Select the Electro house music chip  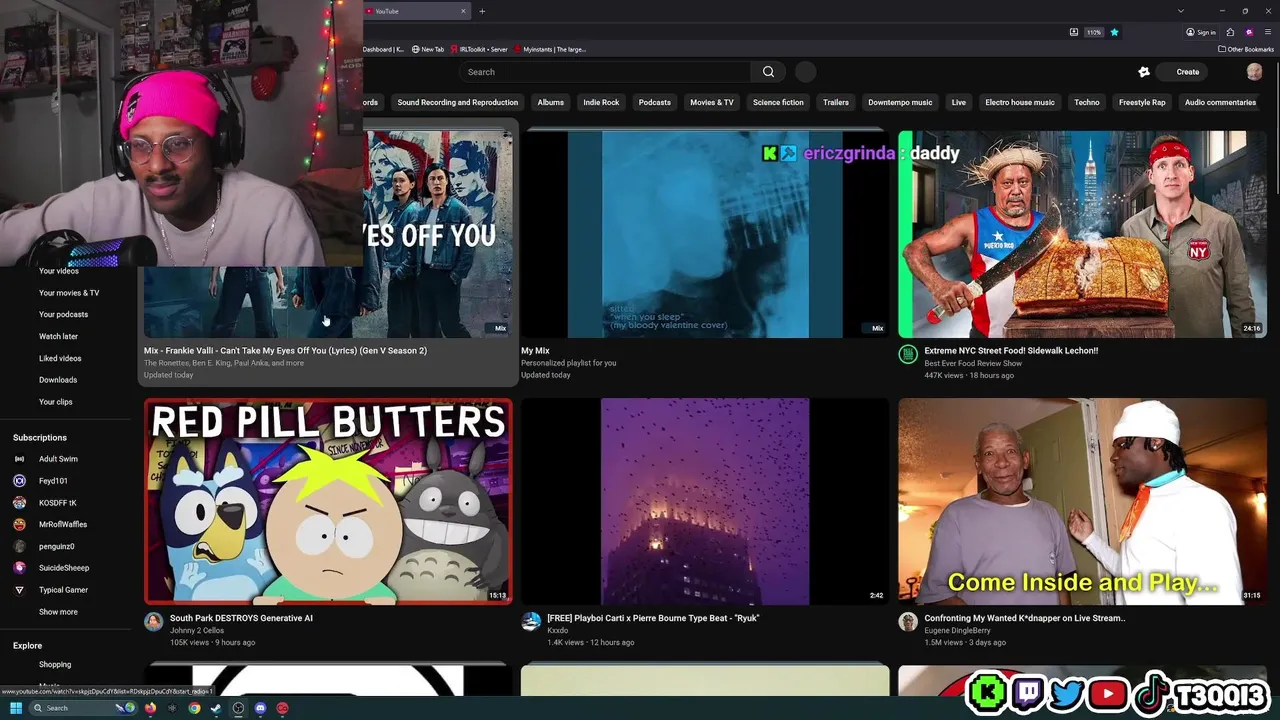pyautogui.click(x=1020, y=102)
